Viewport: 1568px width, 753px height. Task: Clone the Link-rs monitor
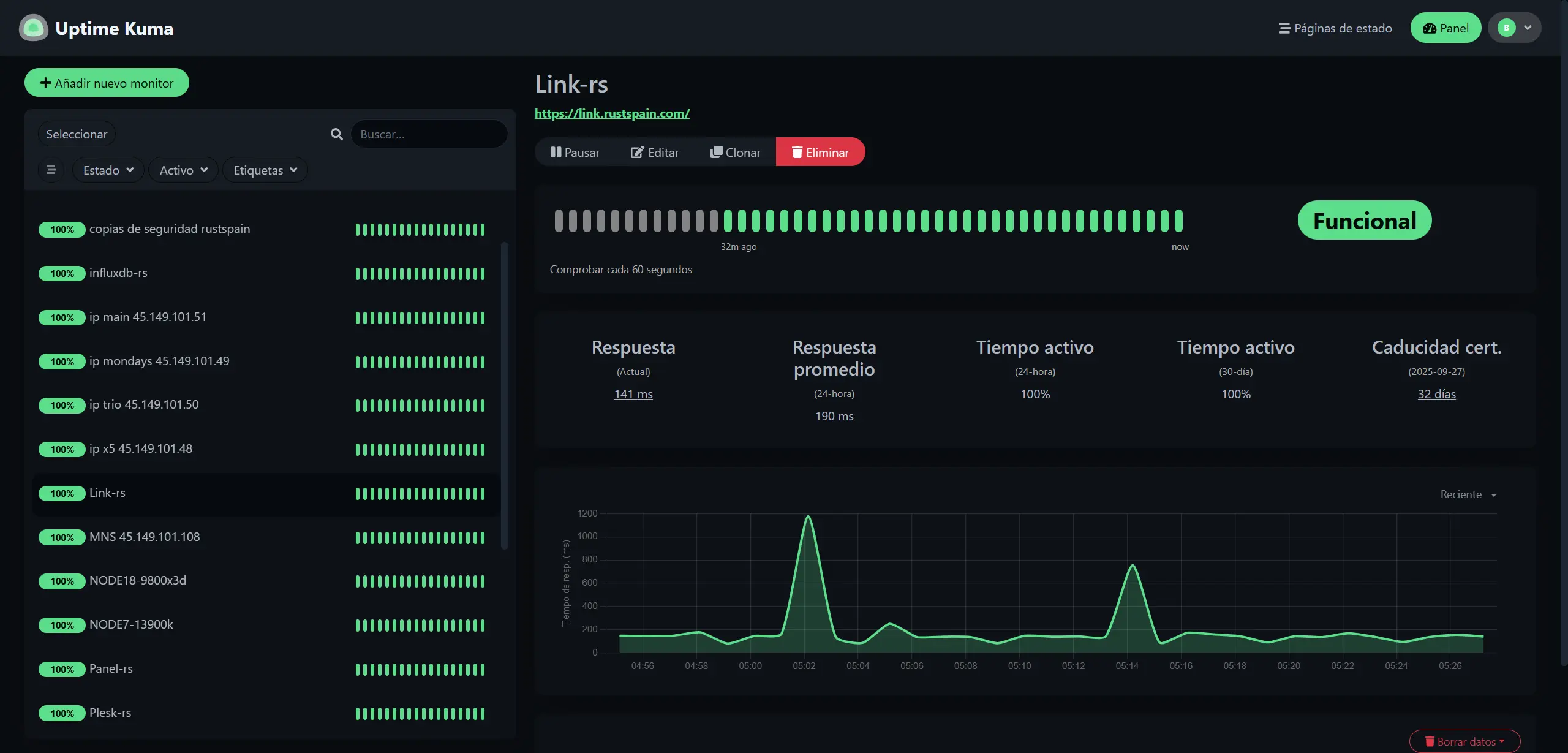tap(735, 152)
